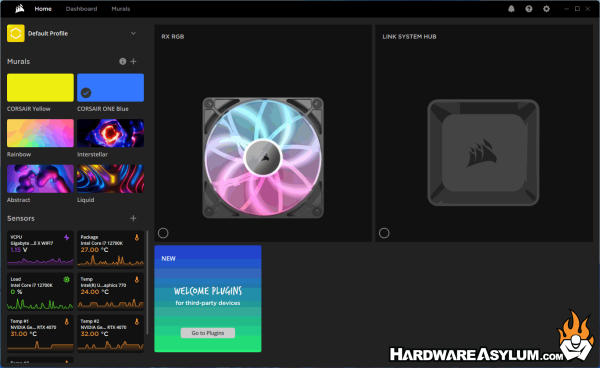Open the settings gear icon

(x=546, y=9)
